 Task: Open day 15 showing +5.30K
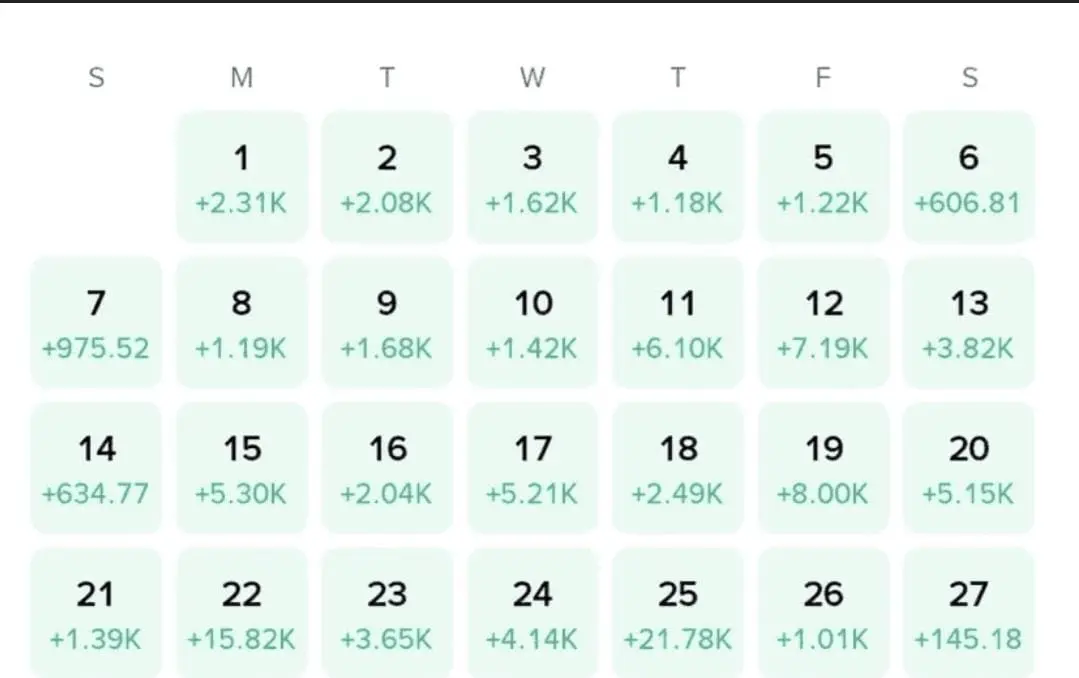point(242,468)
